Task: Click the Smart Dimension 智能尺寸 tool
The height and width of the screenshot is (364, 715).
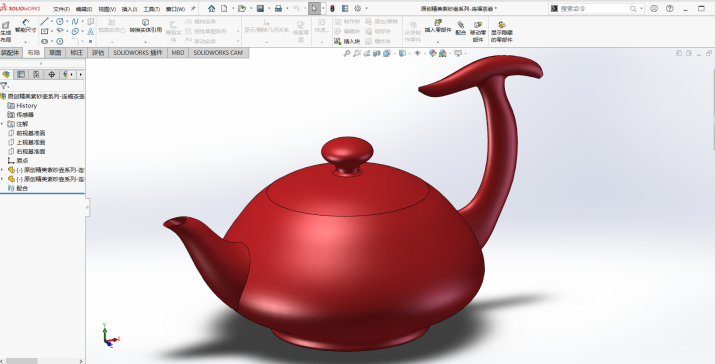Action: [26, 26]
